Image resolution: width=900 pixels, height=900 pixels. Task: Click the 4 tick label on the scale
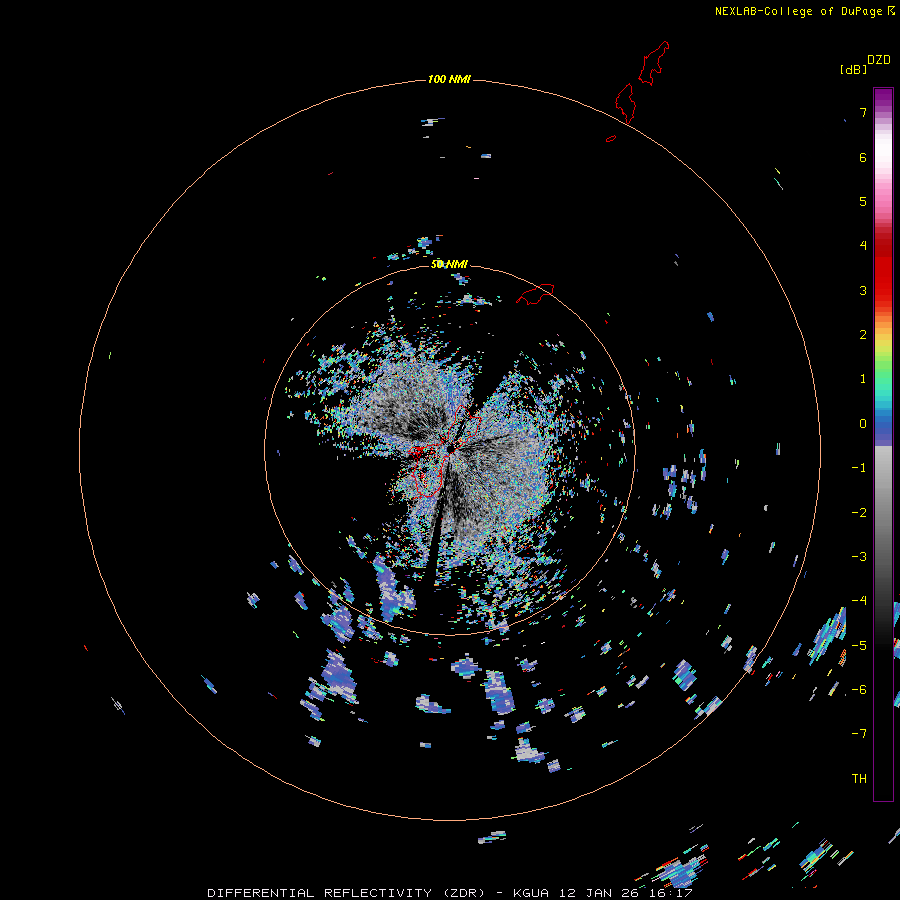(x=863, y=246)
